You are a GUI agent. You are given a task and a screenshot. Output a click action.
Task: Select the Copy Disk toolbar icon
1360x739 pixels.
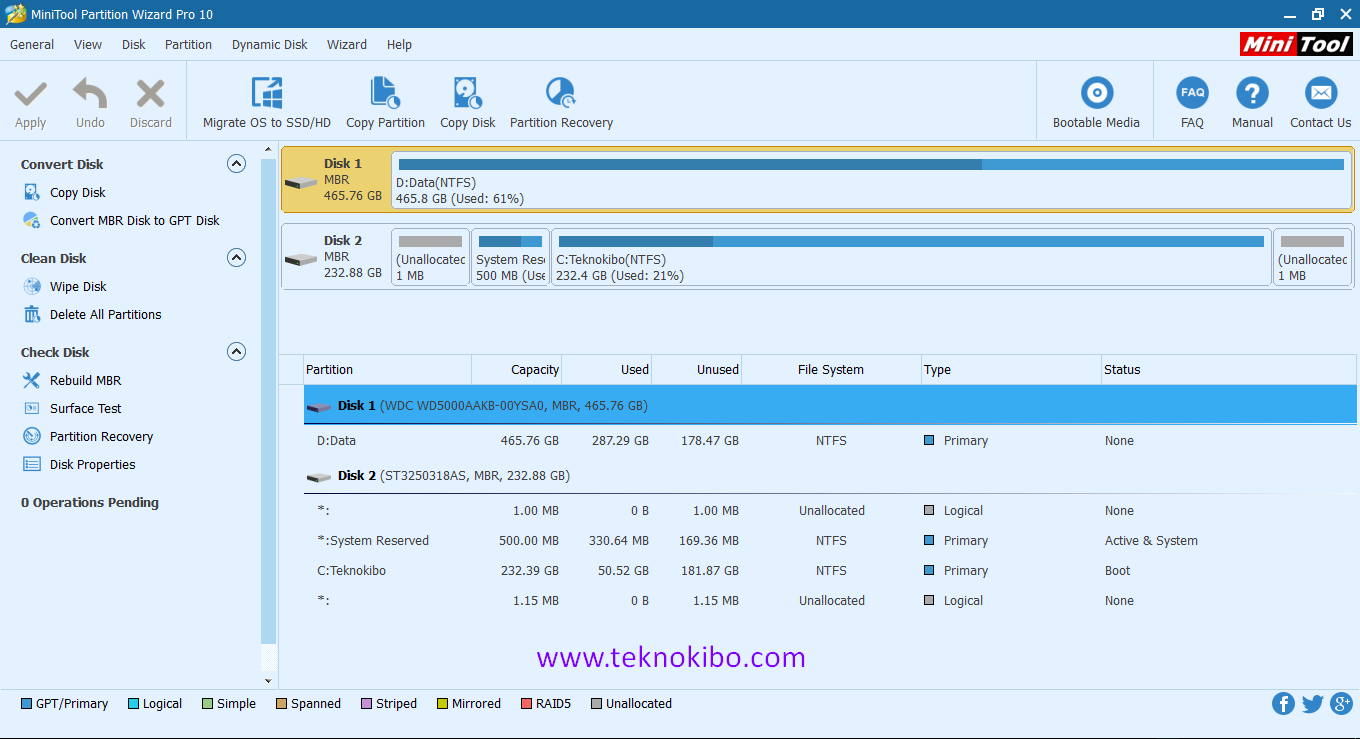(467, 100)
